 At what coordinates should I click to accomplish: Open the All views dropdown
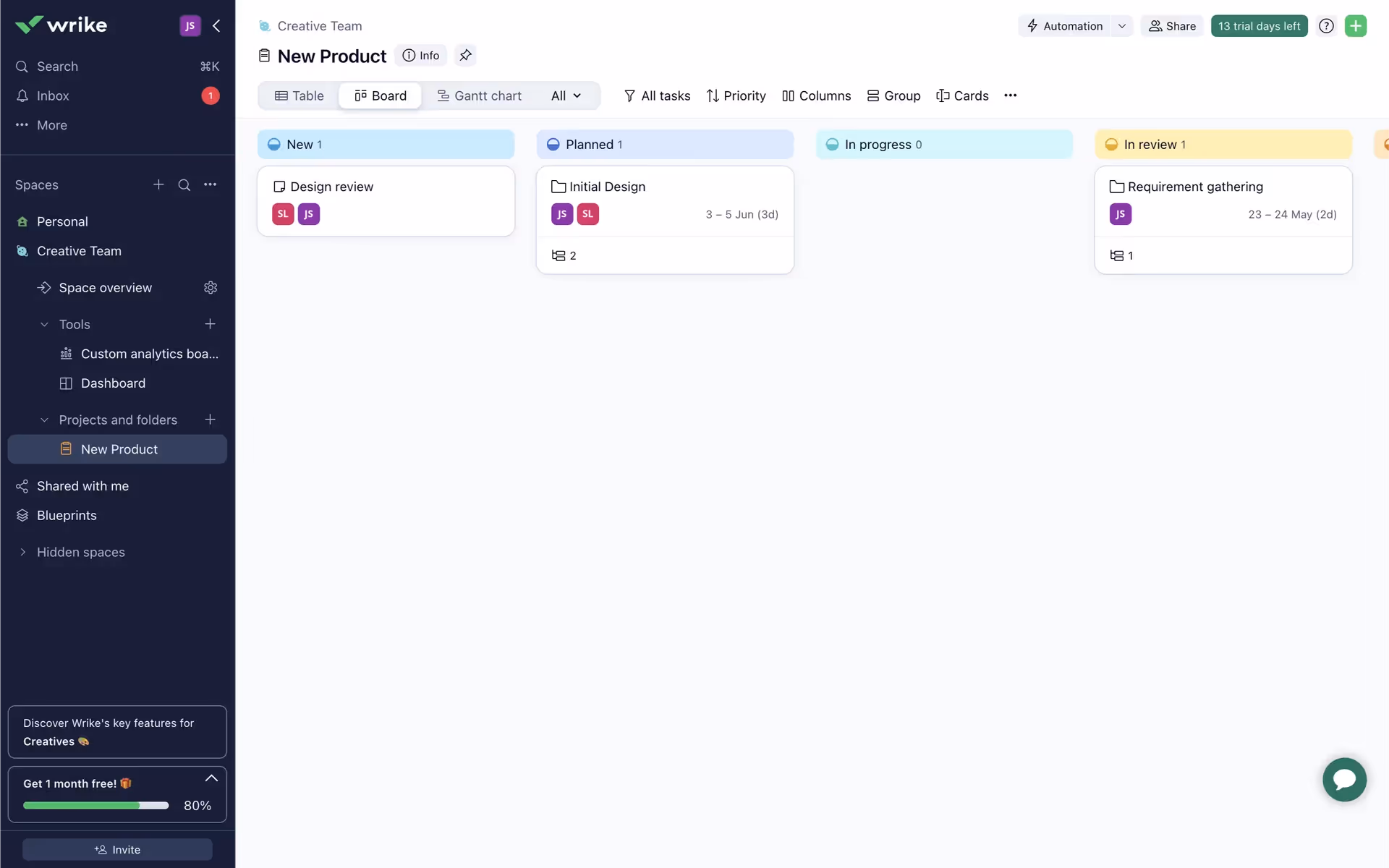(x=566, y=95)
